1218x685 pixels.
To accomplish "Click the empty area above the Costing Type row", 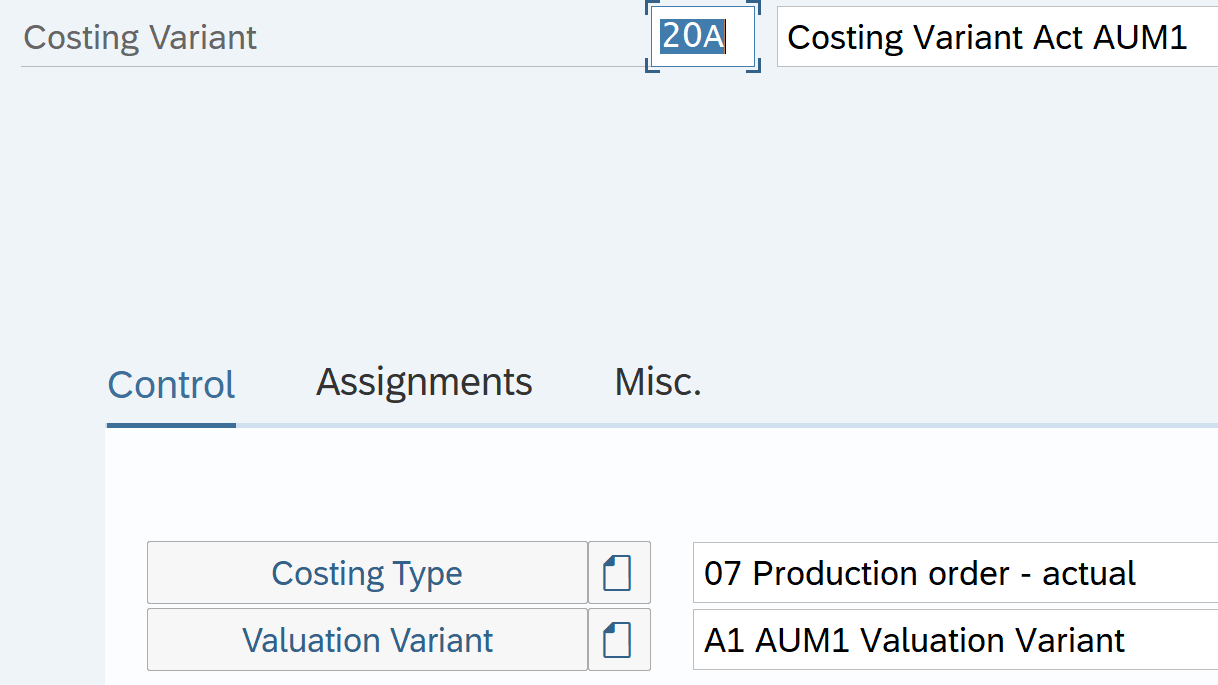I will coord(600,490).
